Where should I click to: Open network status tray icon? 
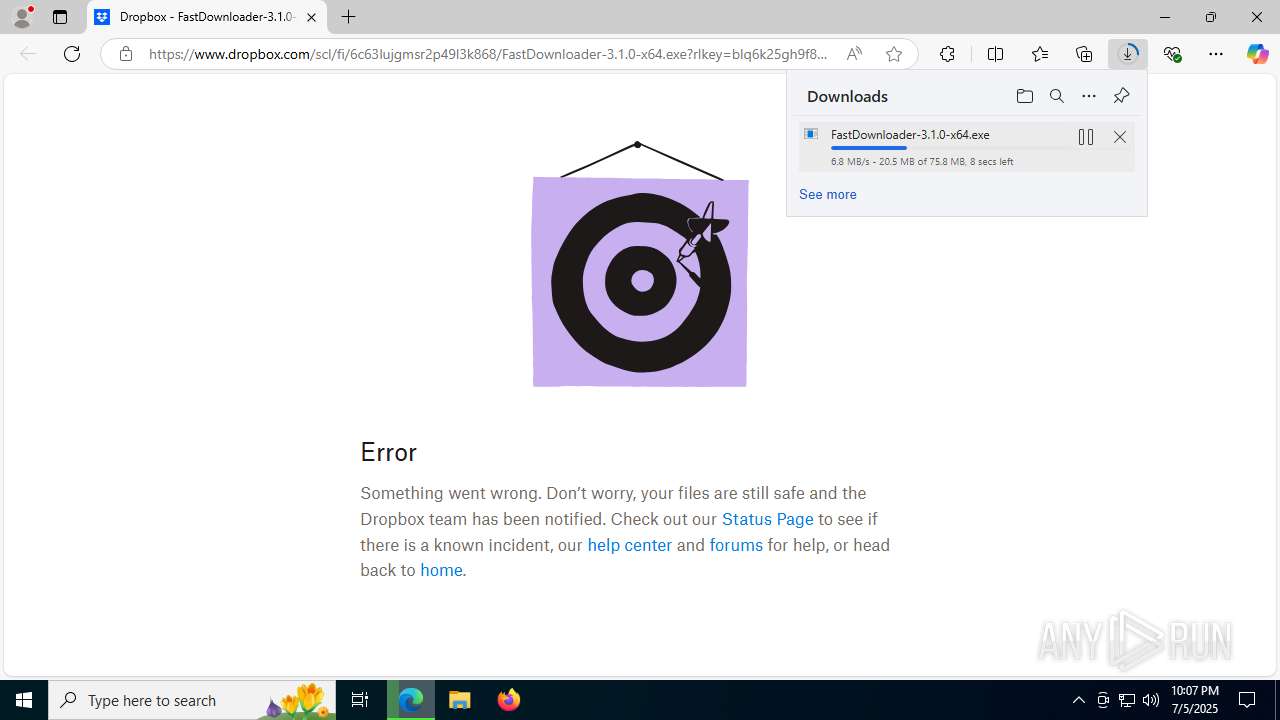click(x=1127, y=700)
